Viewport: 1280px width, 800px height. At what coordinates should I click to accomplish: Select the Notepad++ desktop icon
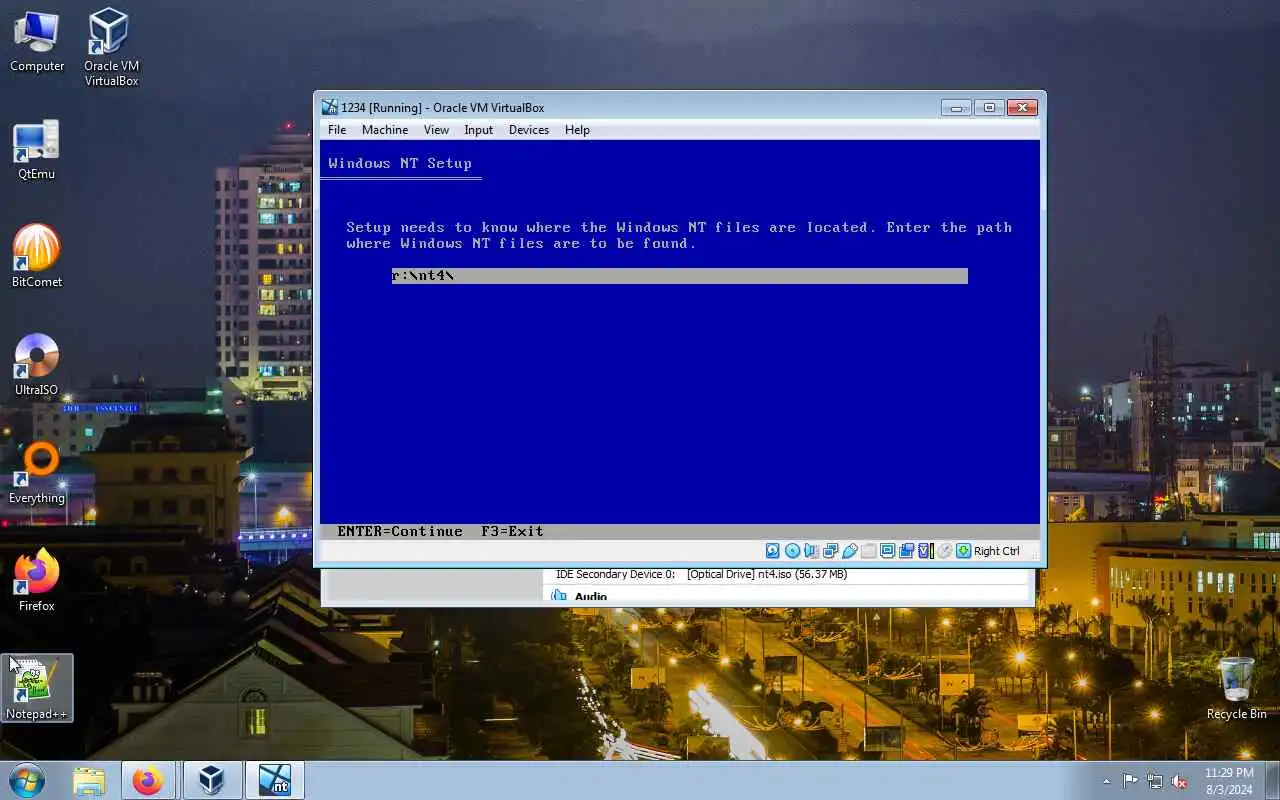[37, 688]
